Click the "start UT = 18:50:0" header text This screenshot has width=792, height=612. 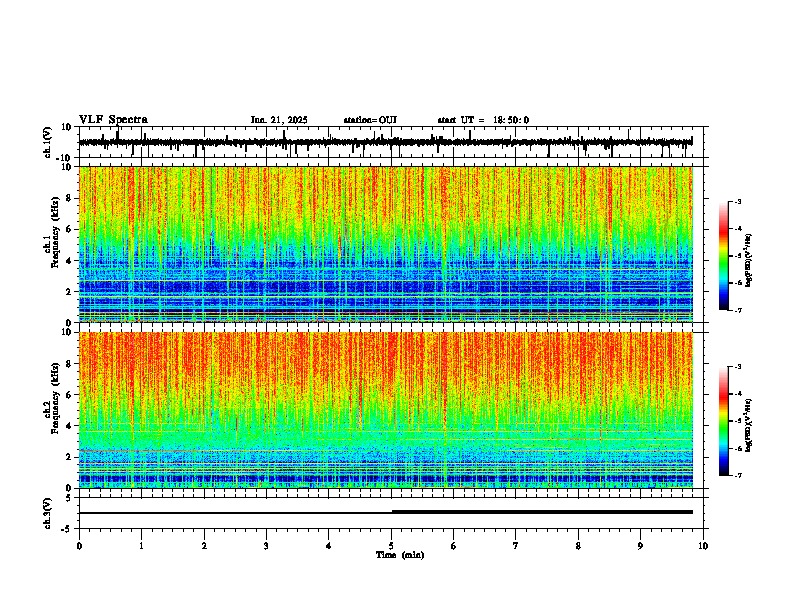click(483, 120)
